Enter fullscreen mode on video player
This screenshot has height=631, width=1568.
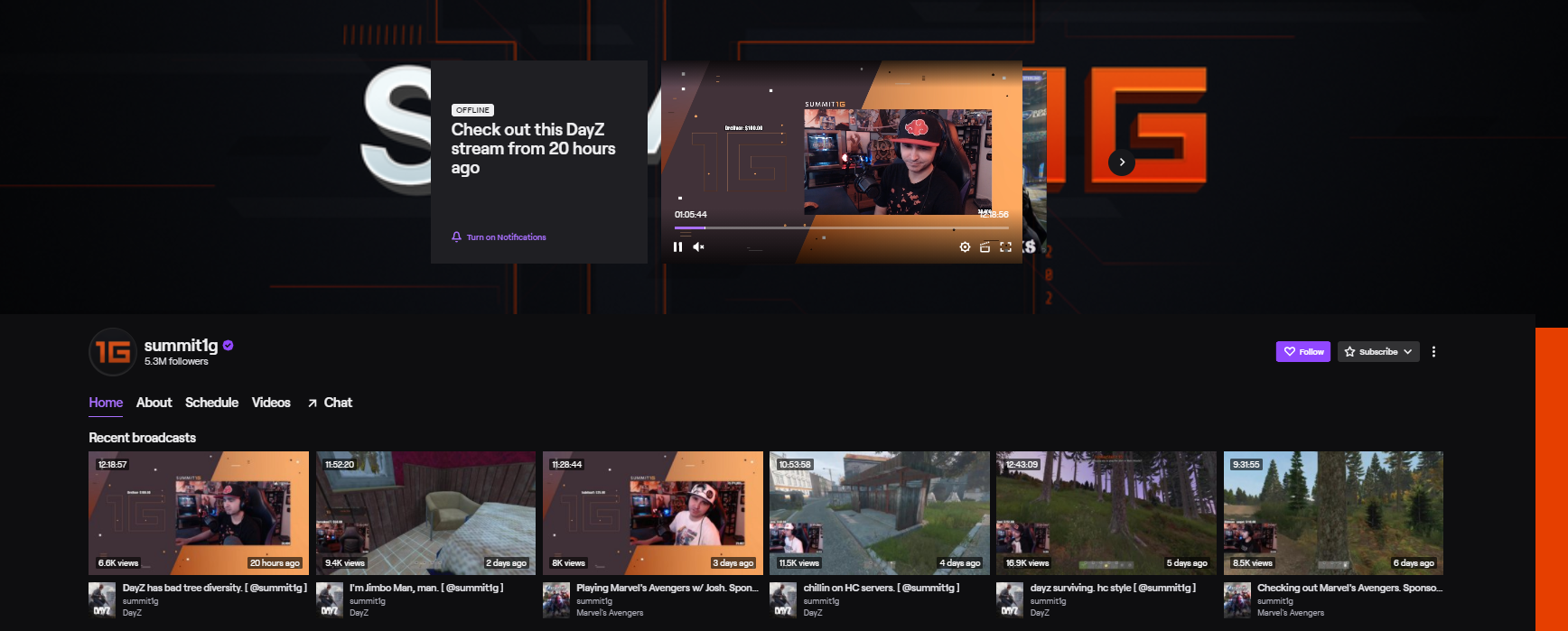[1005, 246]
